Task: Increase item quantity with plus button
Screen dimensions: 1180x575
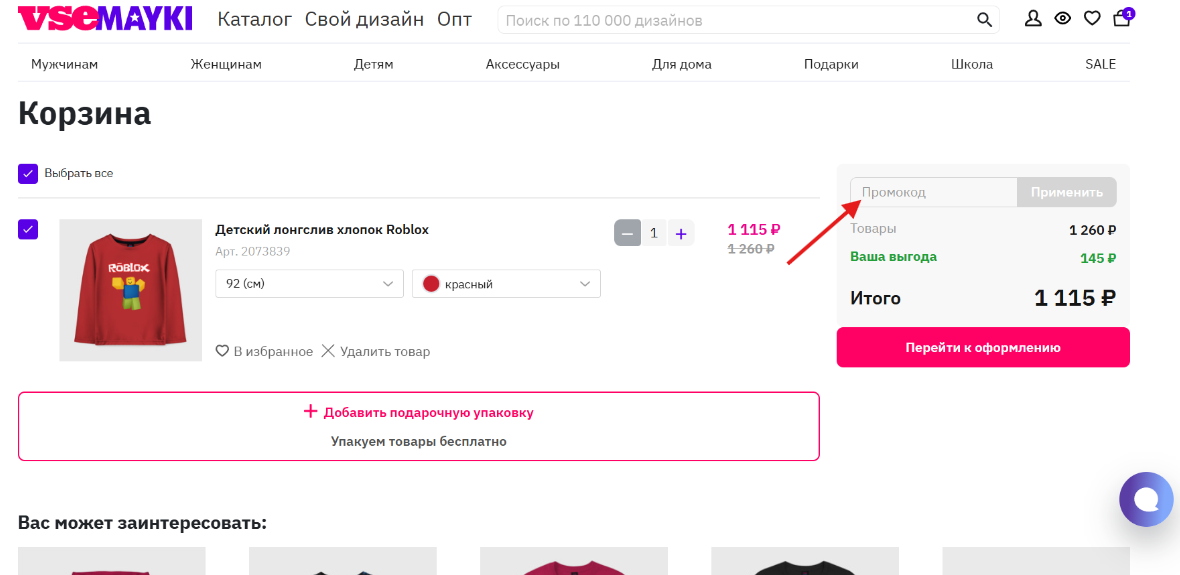Action: click(681, 233)
